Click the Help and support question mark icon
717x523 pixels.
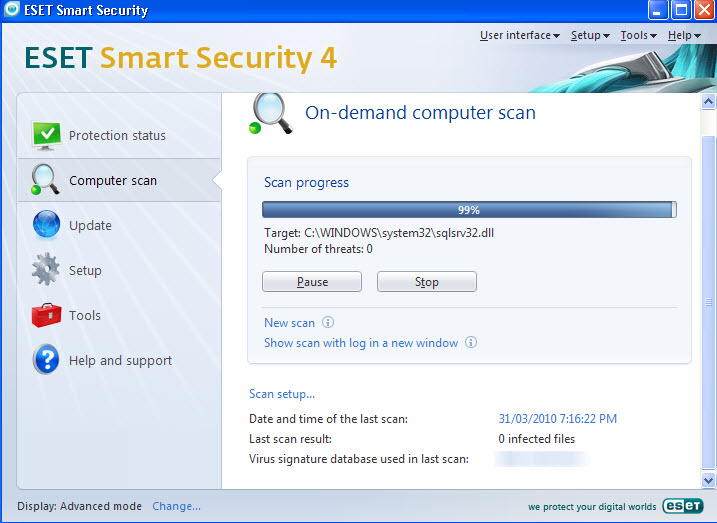coord(46,359)
